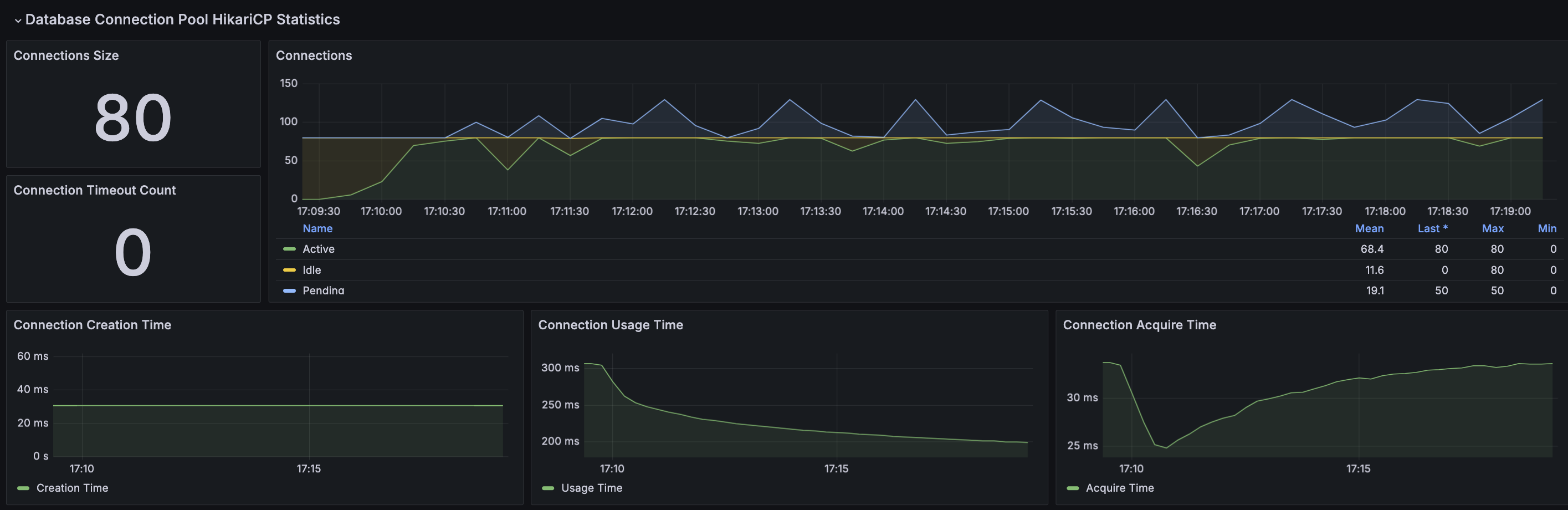Open the Connection Timeout Count panel title
Screen dimensions: 1568x510
[94, 190]
